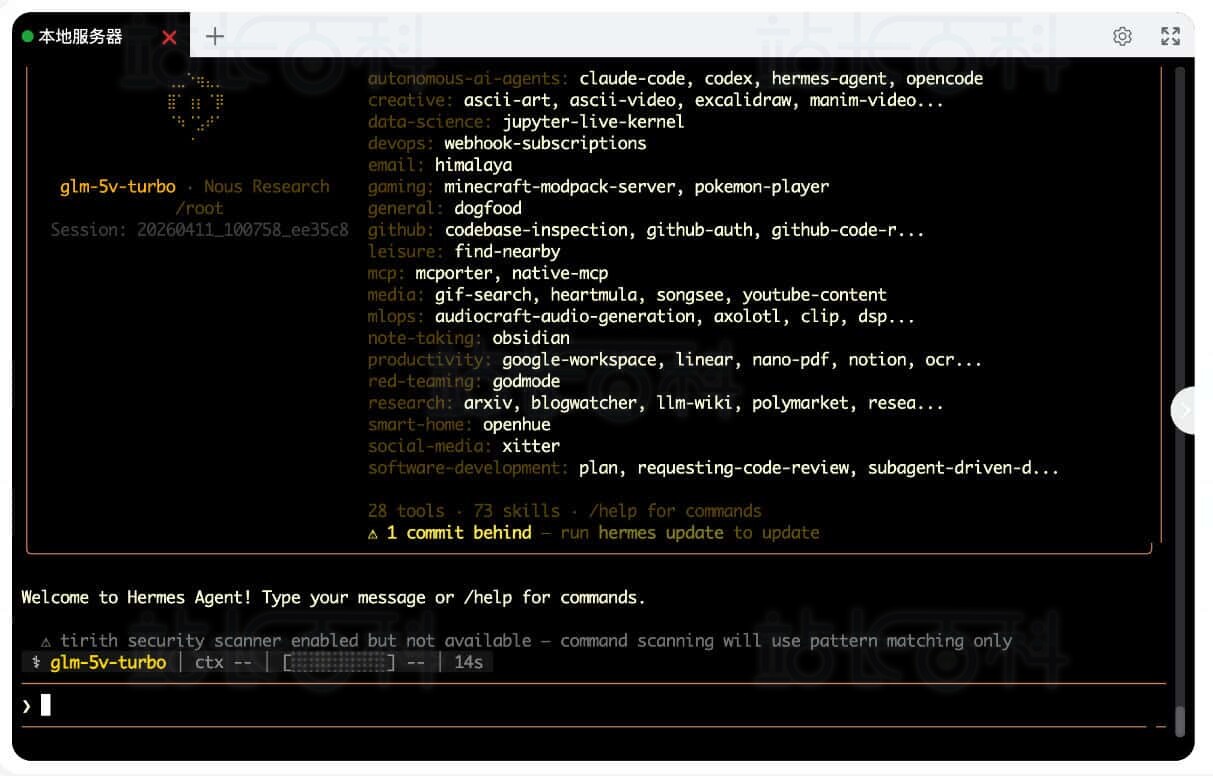This screenshot has width=1213, height=776.
Task: Click the prompt chevron symbol
Action: click(27, 706)
